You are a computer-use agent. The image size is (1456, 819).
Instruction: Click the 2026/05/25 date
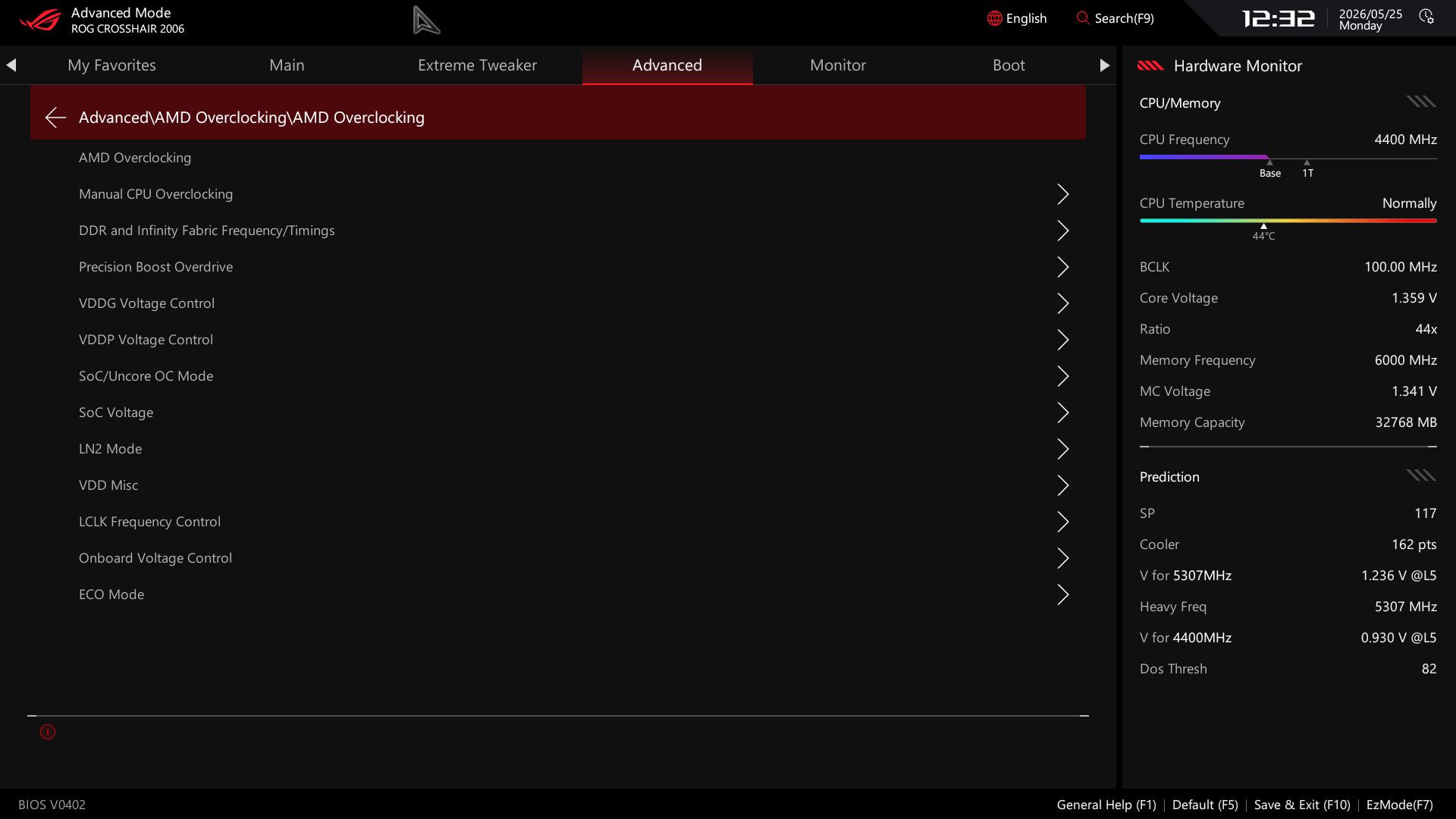pyautogui.click(x=1370, y=14)
